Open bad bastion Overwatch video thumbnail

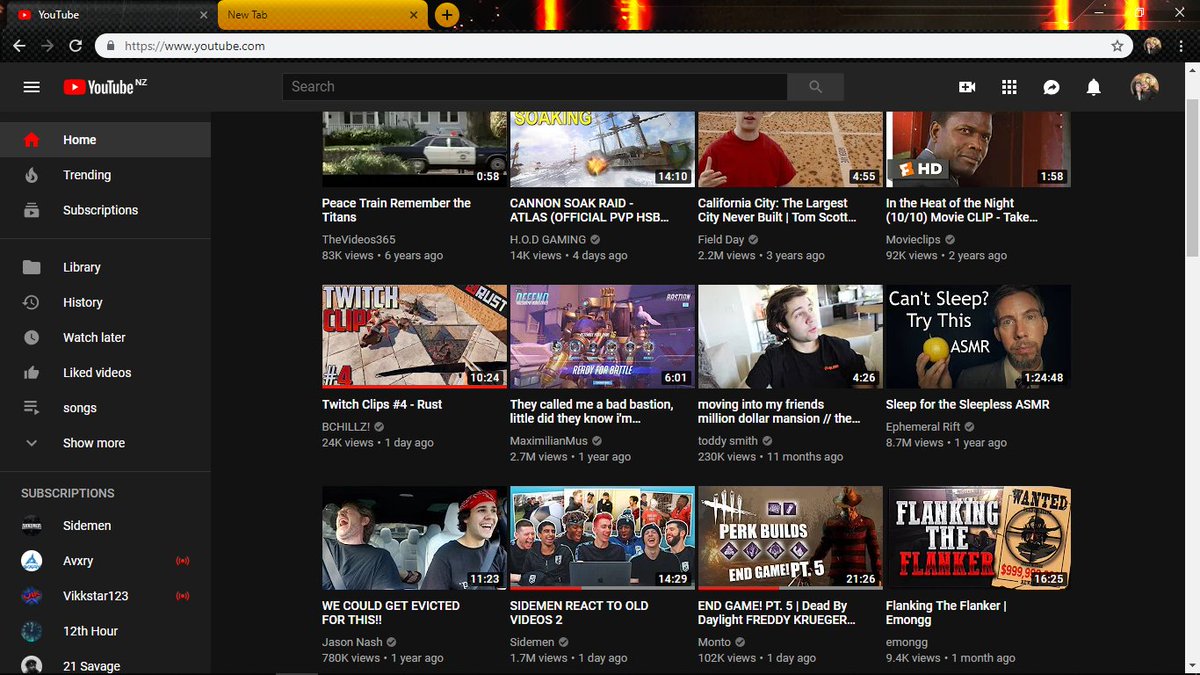click(x=602, y=336)
